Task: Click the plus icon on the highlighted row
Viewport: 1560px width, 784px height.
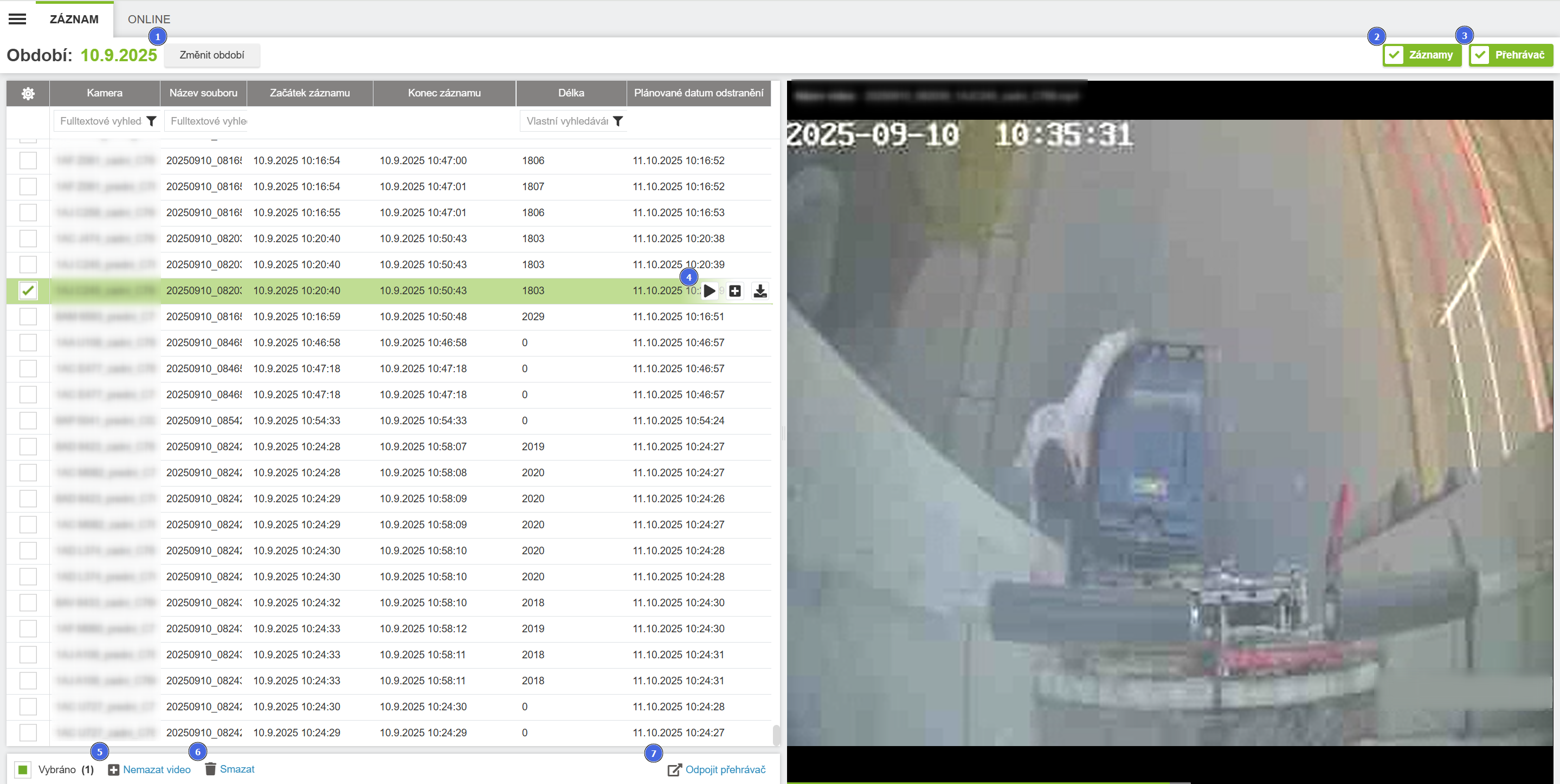Action: (734, 291)
